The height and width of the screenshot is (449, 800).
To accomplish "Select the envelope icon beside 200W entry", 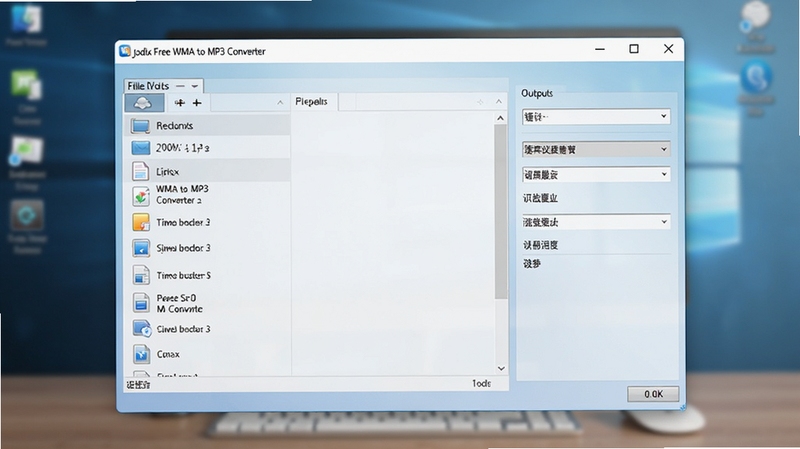I will point(140,148).
